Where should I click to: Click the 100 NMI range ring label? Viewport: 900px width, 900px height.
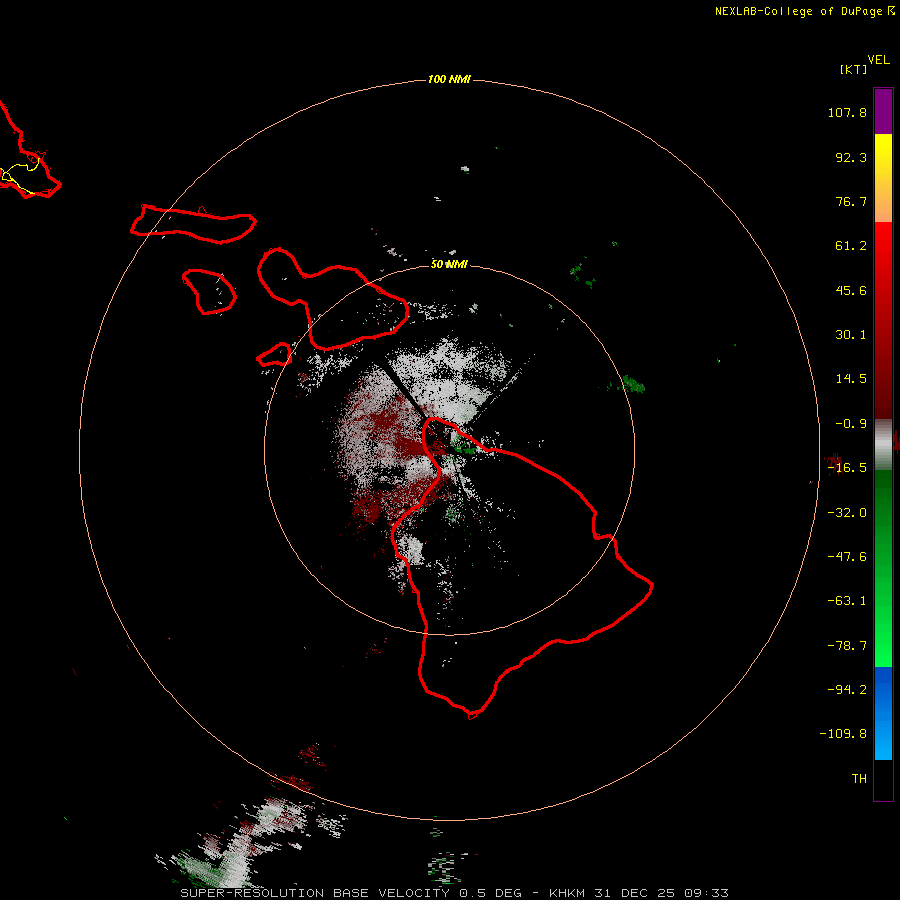pyautogui.click(x=449, y=79)
